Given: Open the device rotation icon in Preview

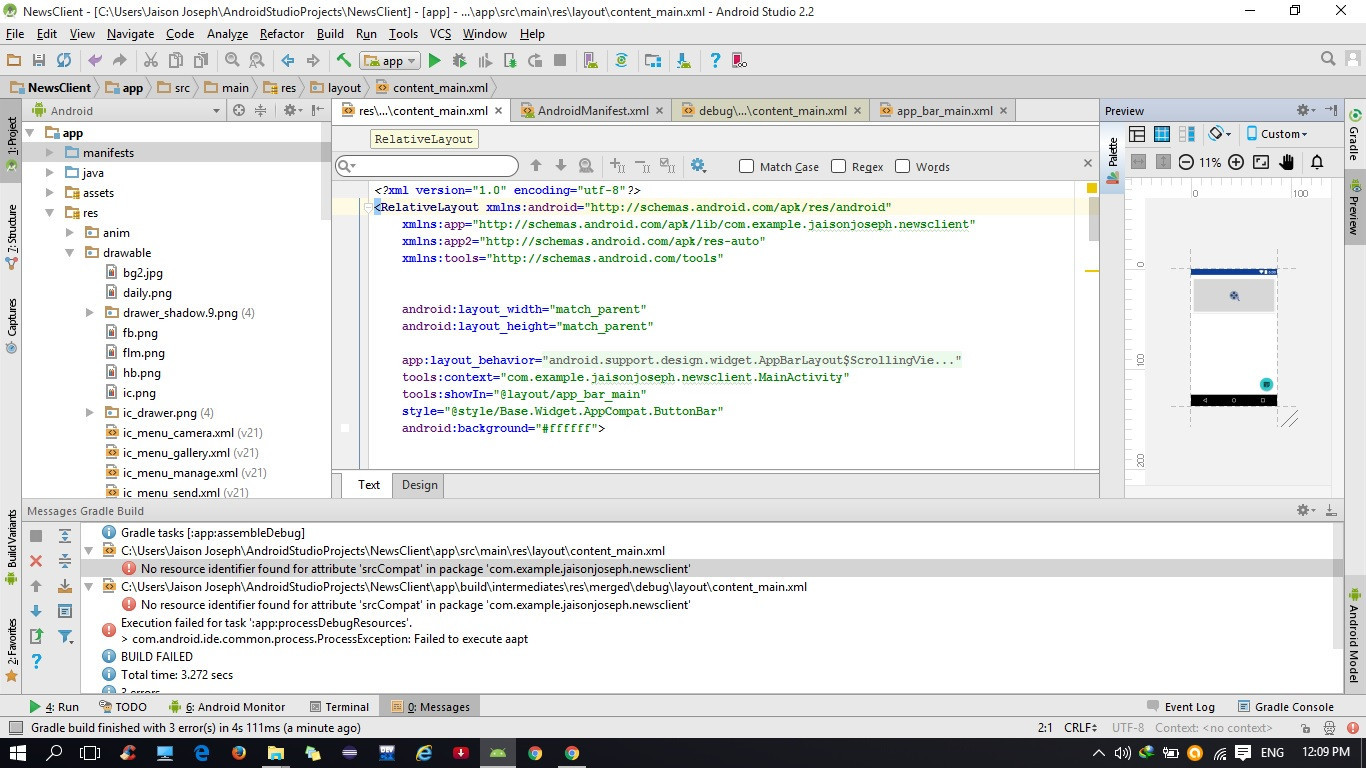Looking at the screenshot, I should pyautogui.click(x=1218, y=133).
